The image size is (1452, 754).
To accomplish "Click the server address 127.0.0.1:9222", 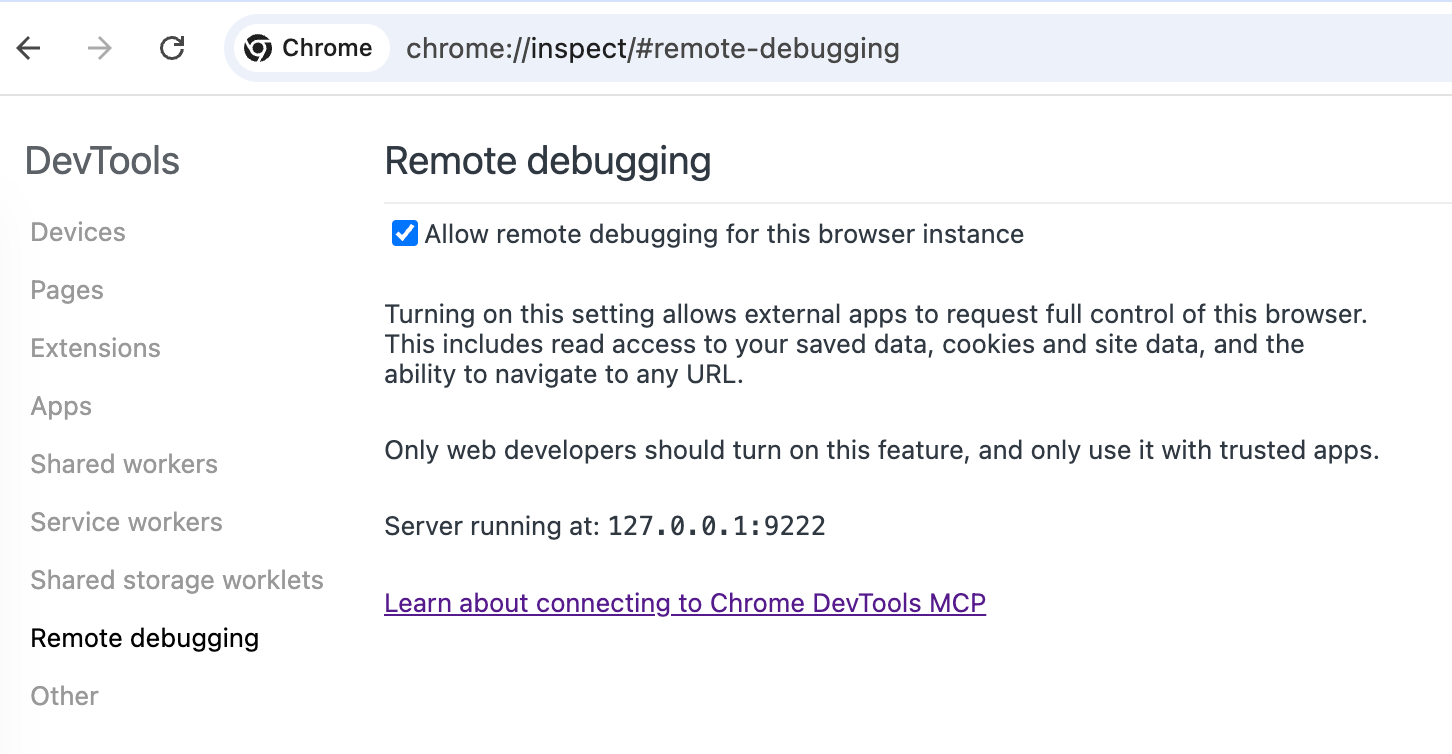I will [717, 526].
